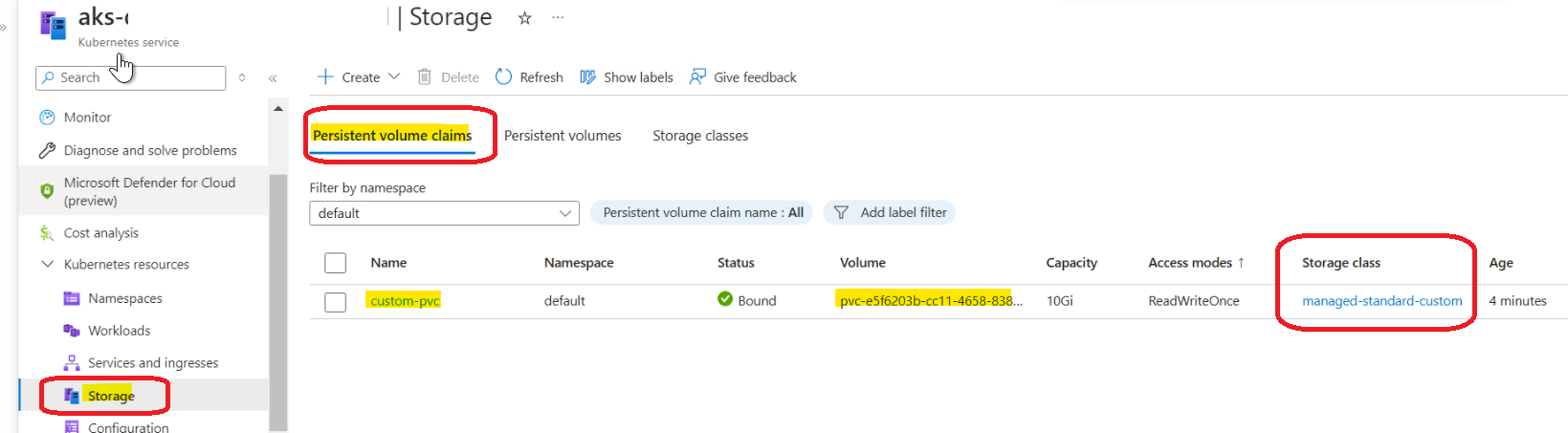Click the Give feedback icon
Image resolution: width=1568 pixels, height=433 pixels.
point(698,76)
